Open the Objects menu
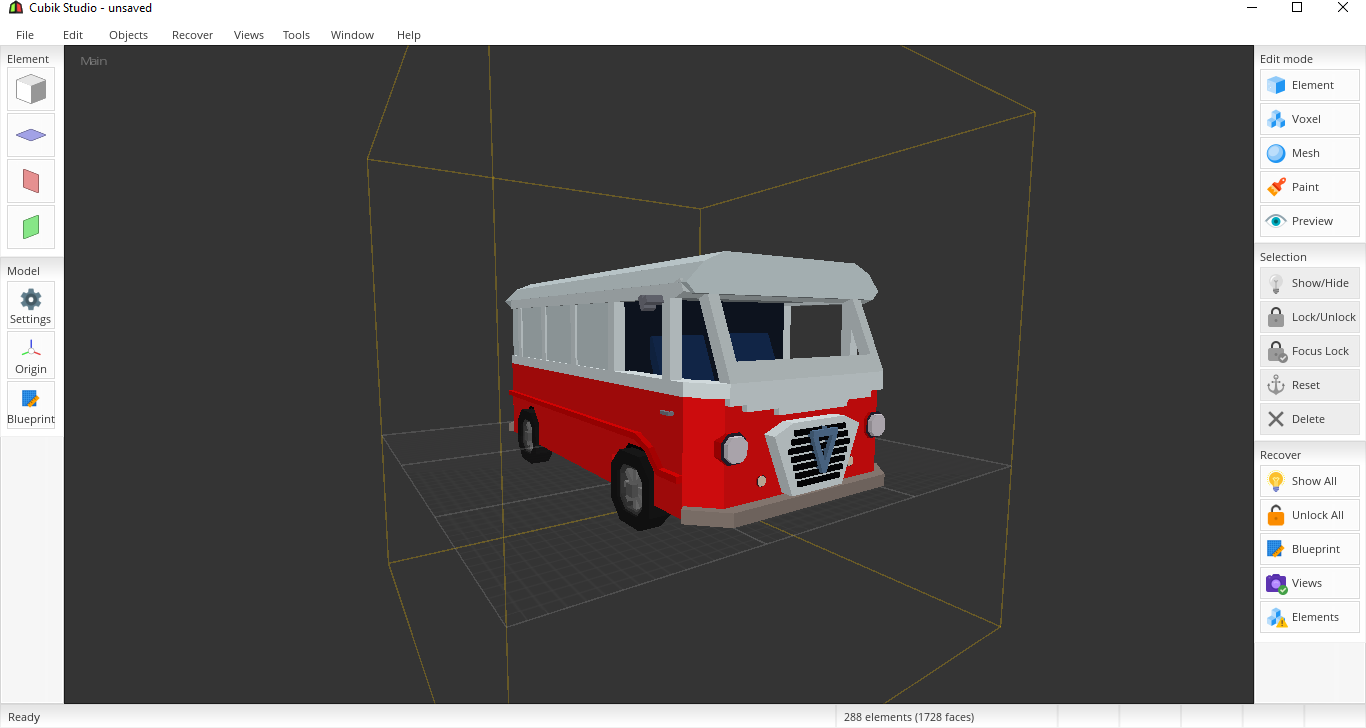Screen dimensions: 1366x728 128,35
